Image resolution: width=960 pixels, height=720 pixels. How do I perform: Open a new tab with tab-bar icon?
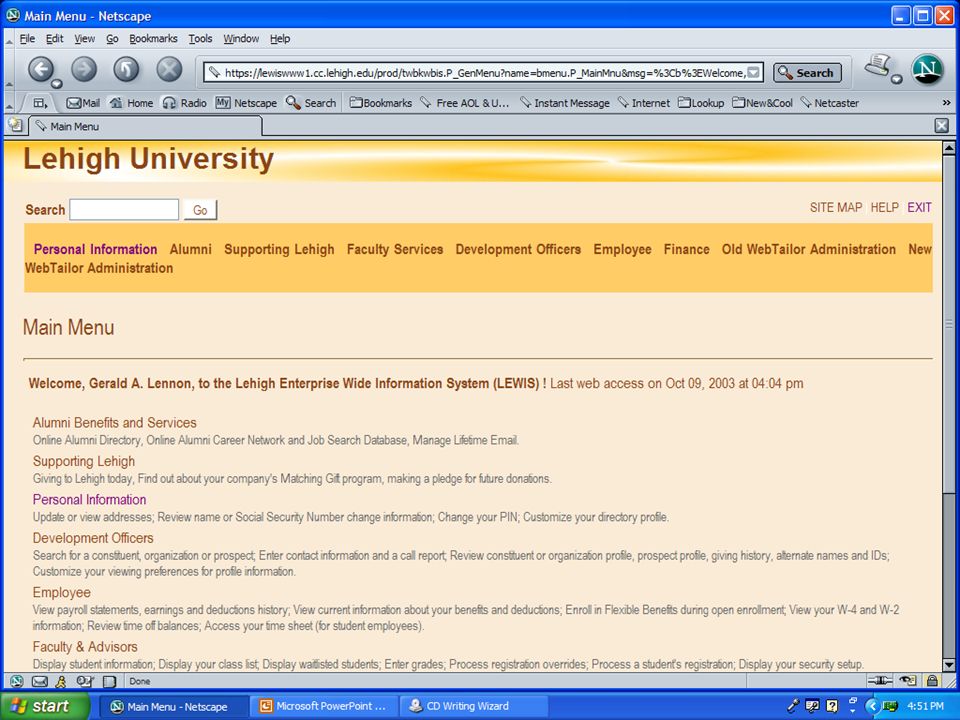15,126
